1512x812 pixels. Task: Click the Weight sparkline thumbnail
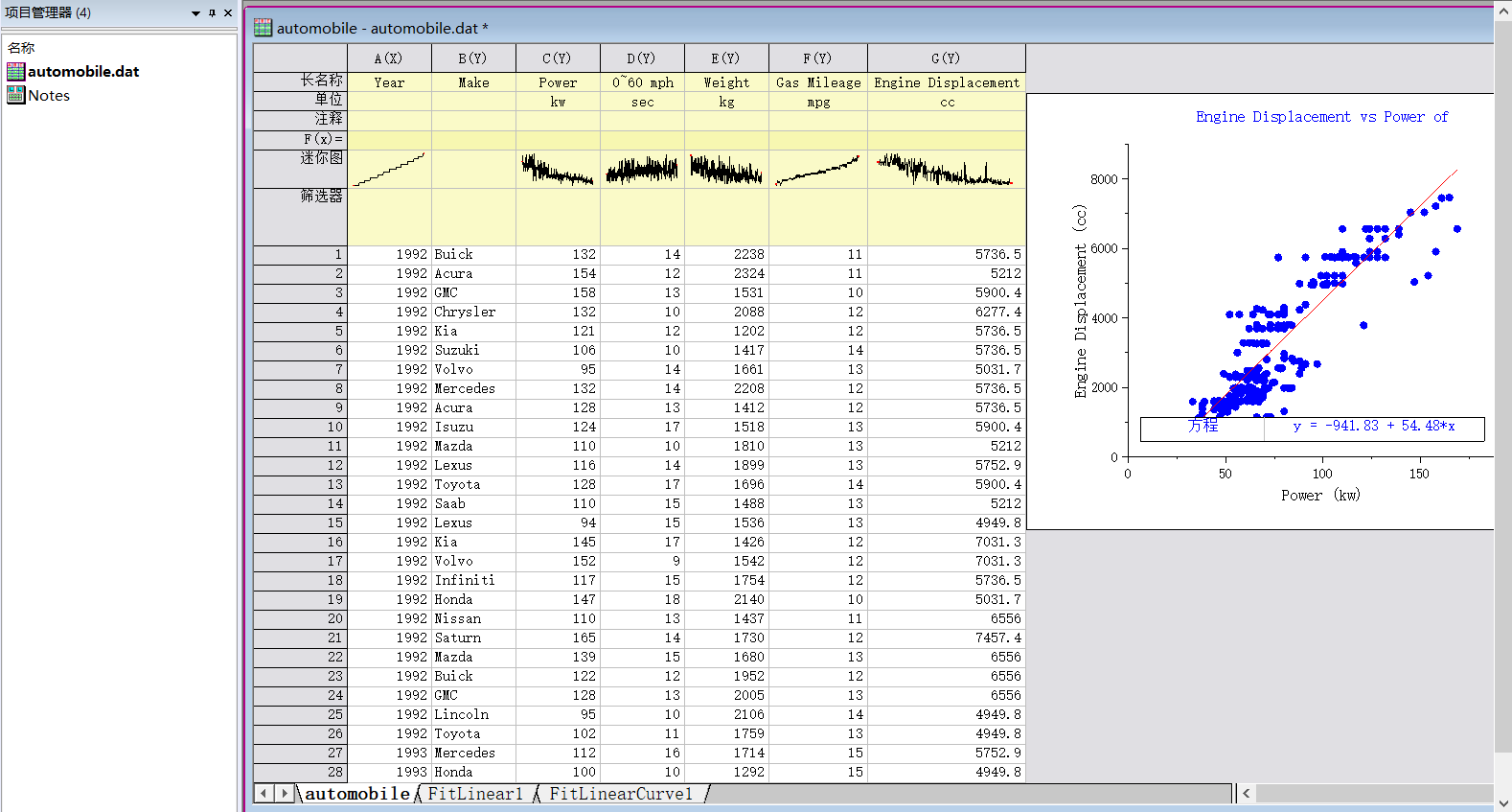(726, 169)
